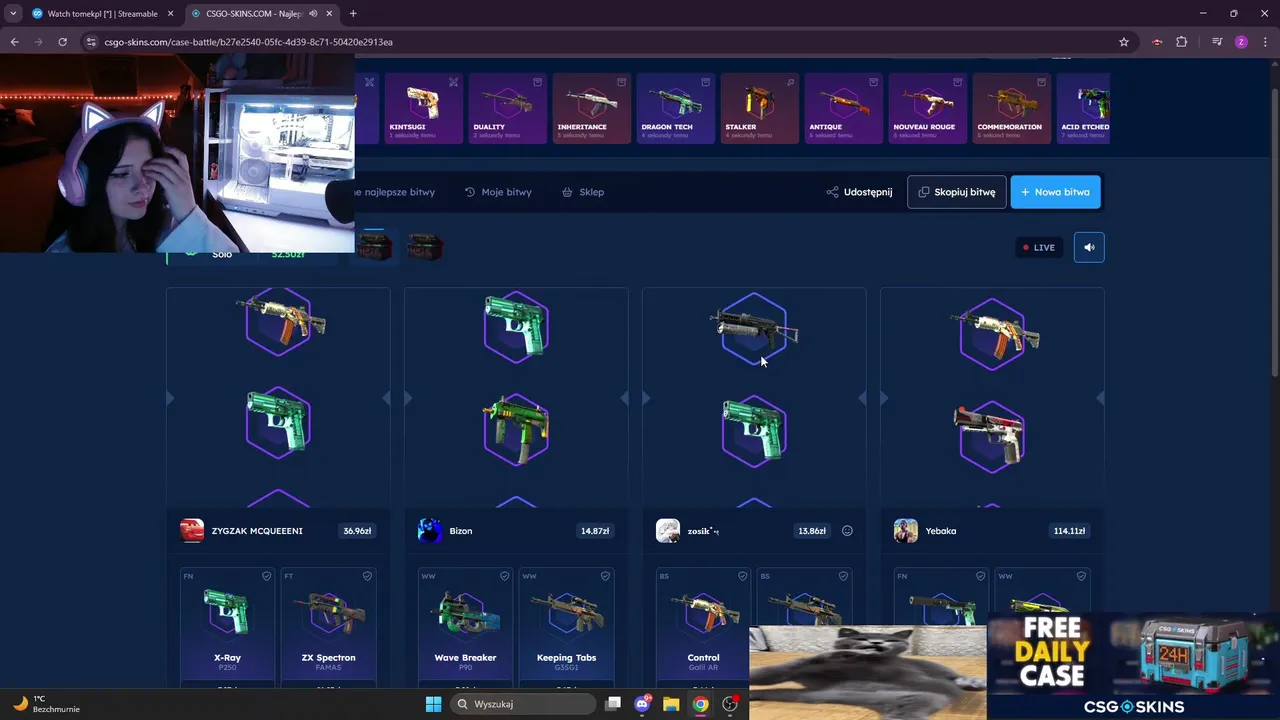Open the Windows Start menu
1280x720 pixels.
click(433, 704)
